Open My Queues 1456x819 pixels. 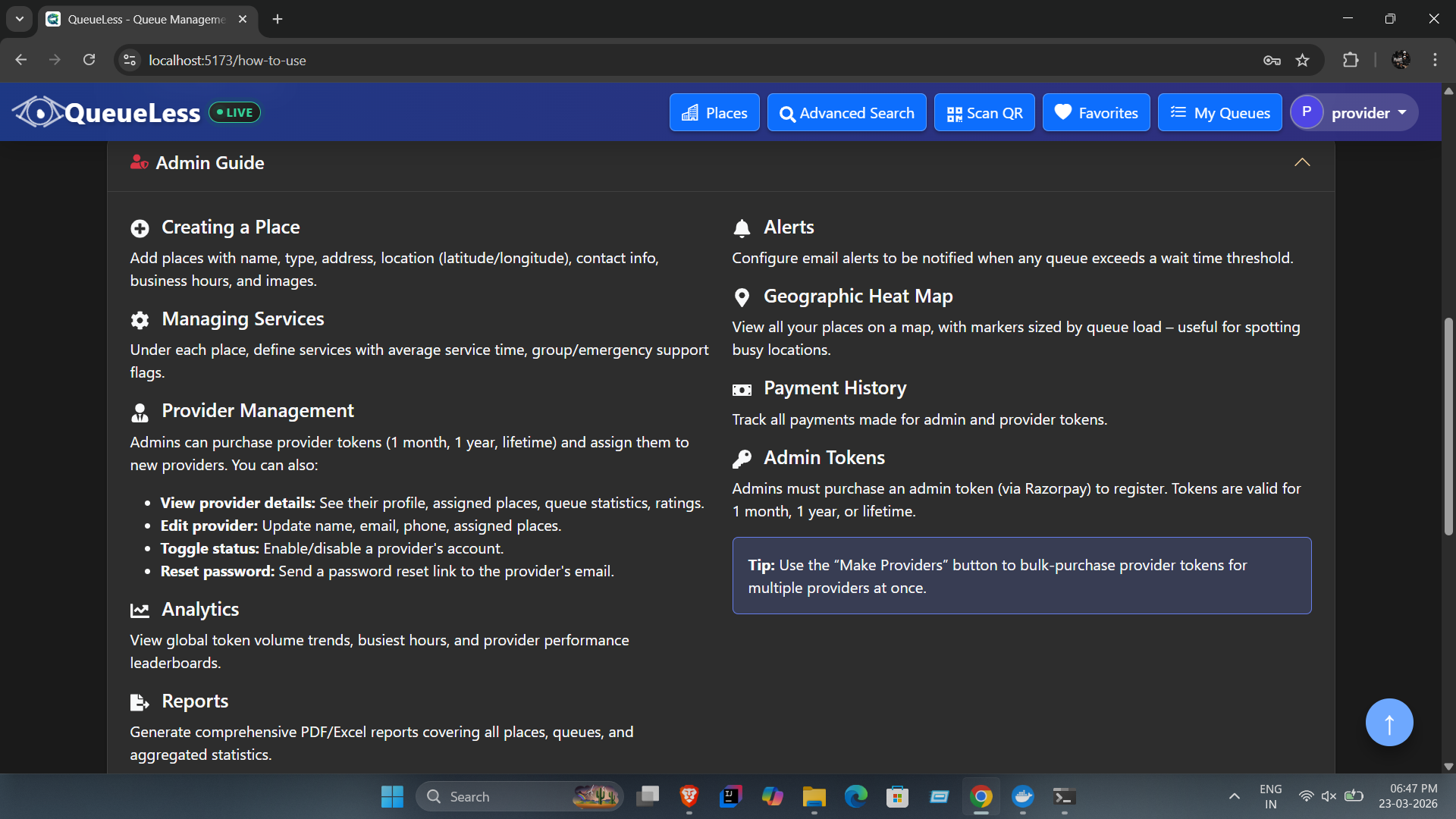1219,113
